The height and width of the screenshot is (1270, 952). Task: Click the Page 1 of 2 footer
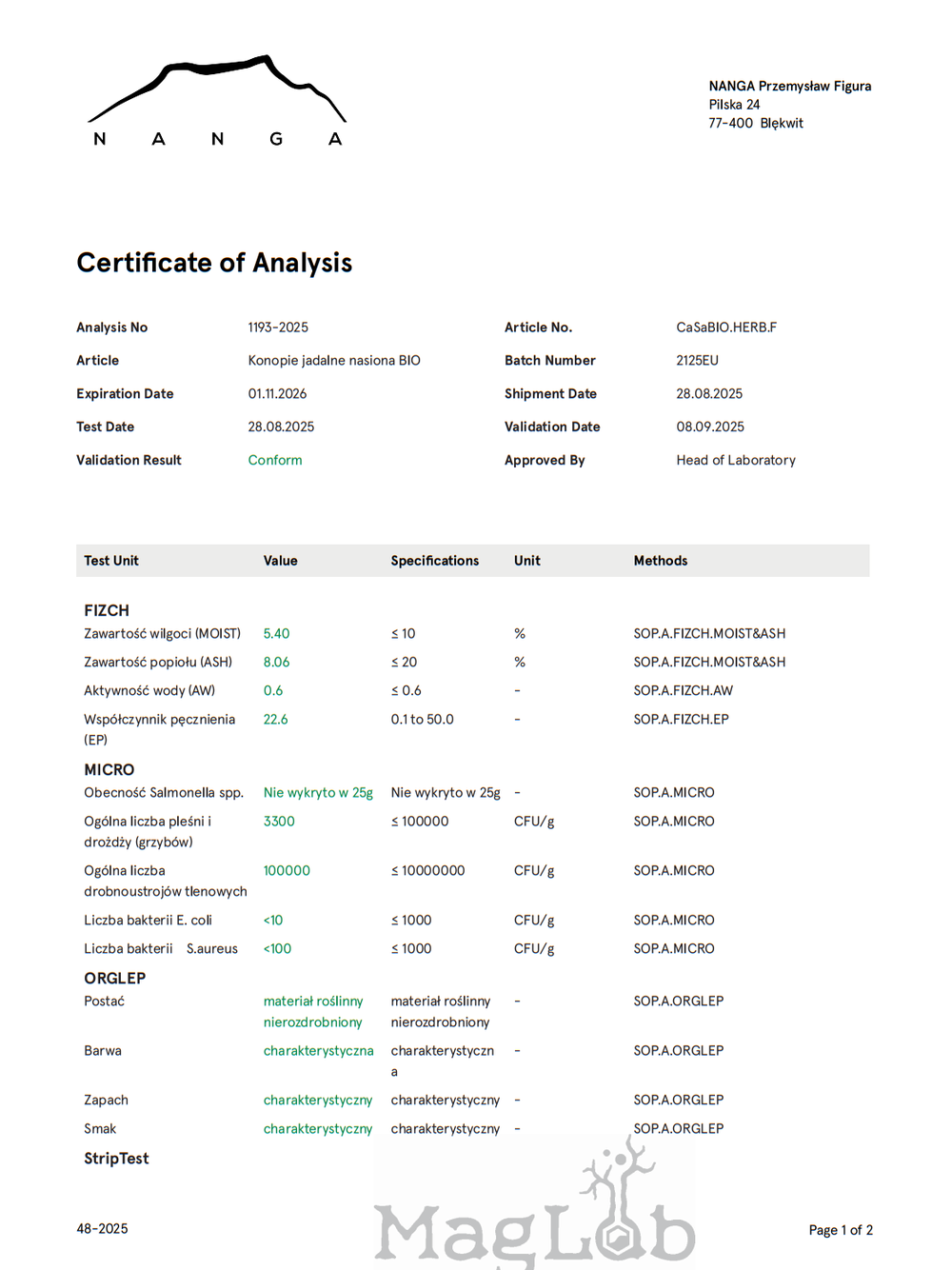tap(840, 1230)
